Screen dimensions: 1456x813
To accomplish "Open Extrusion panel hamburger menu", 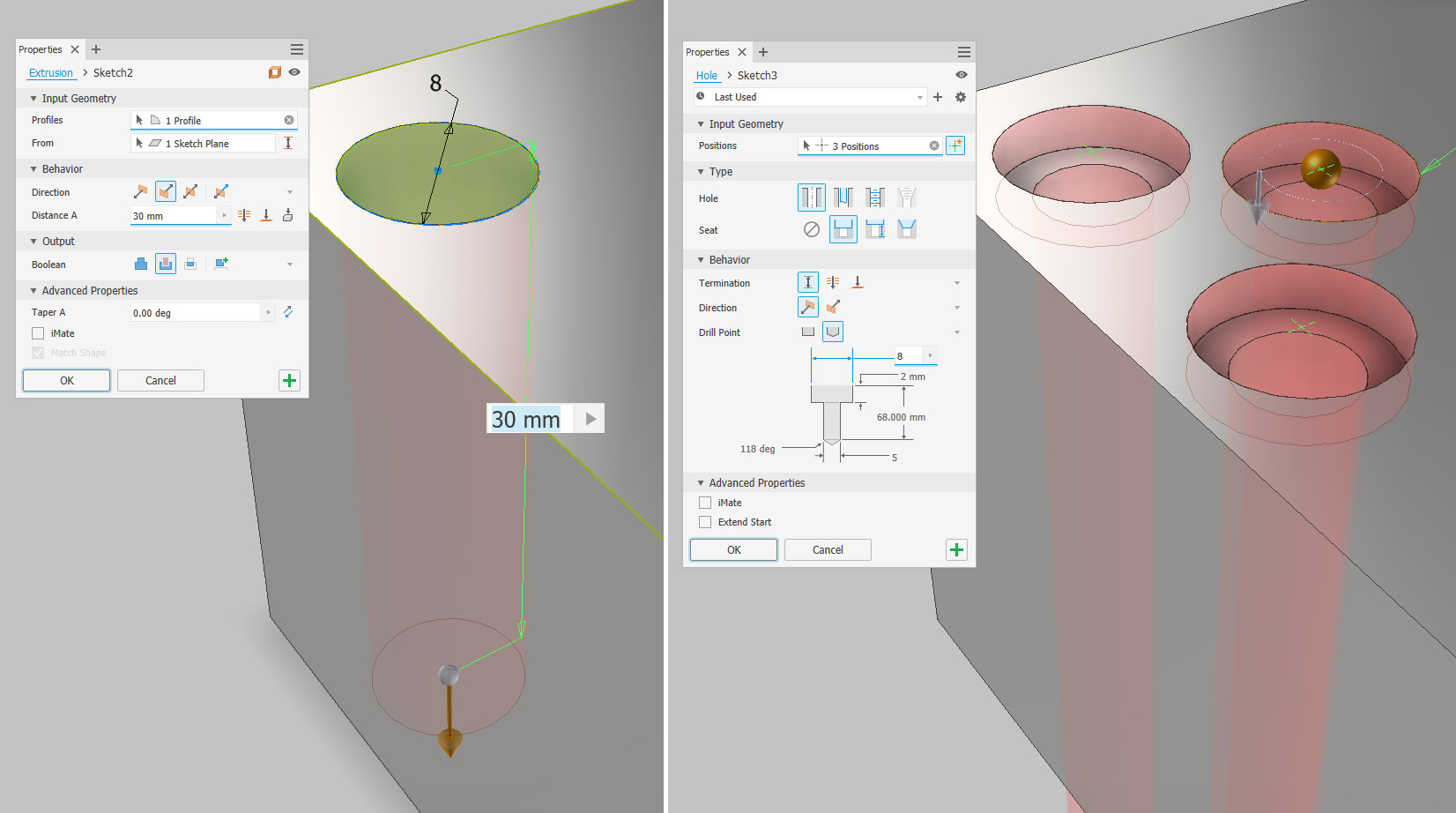I will 297,49.
